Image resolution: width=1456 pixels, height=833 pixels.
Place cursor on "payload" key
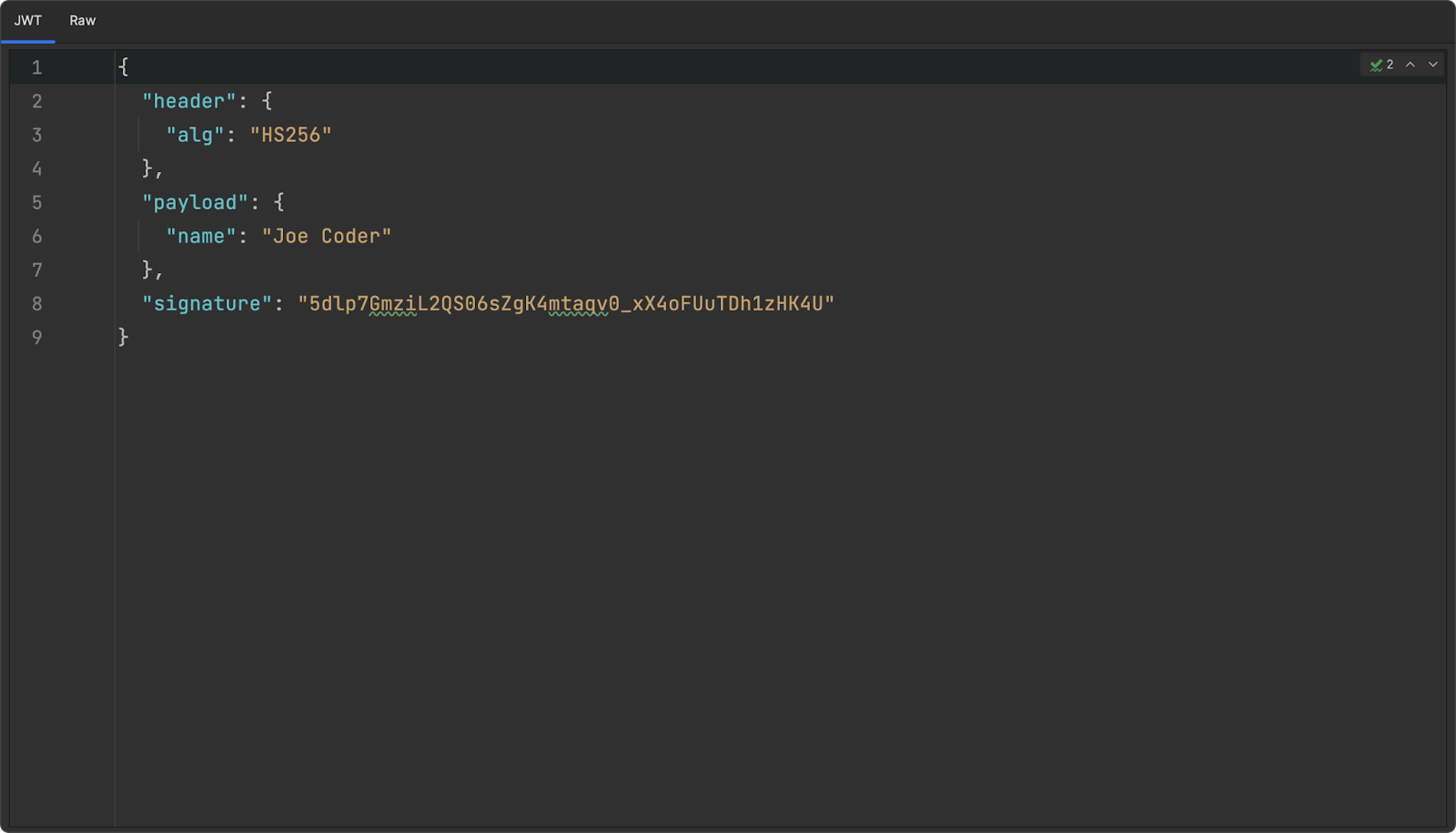point(195,202)
